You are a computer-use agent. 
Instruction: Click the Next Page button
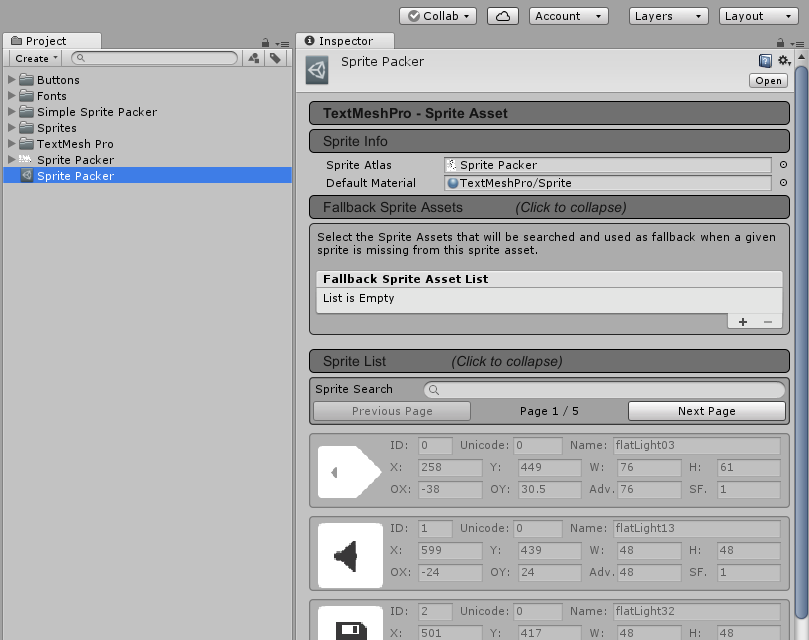706,411
